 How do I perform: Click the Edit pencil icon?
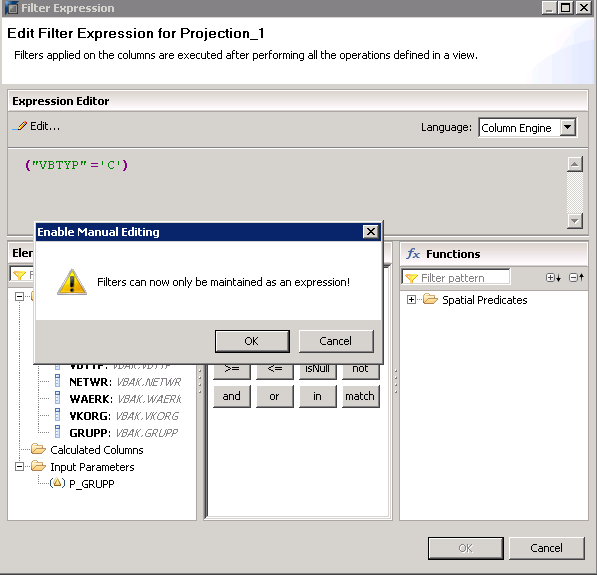tap(19, 126)
